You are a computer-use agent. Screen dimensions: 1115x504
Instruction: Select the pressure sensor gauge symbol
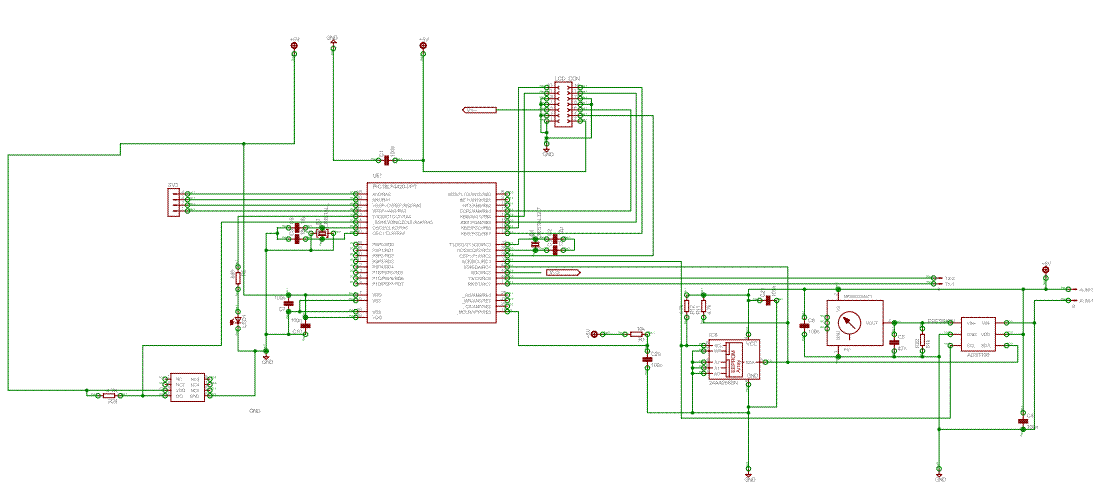point(854,323)
